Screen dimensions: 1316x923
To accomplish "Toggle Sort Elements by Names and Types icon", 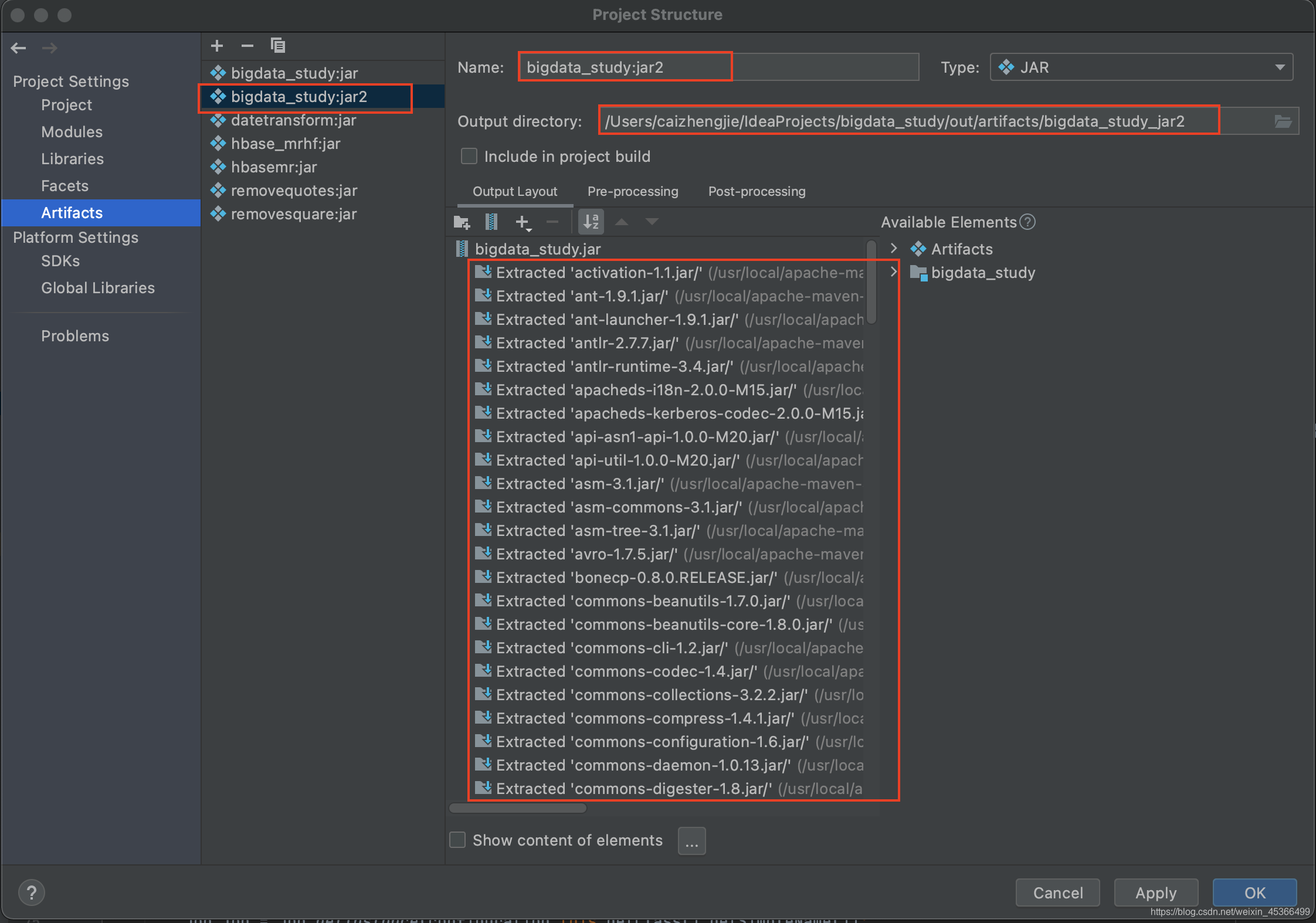I will (591, 222).
